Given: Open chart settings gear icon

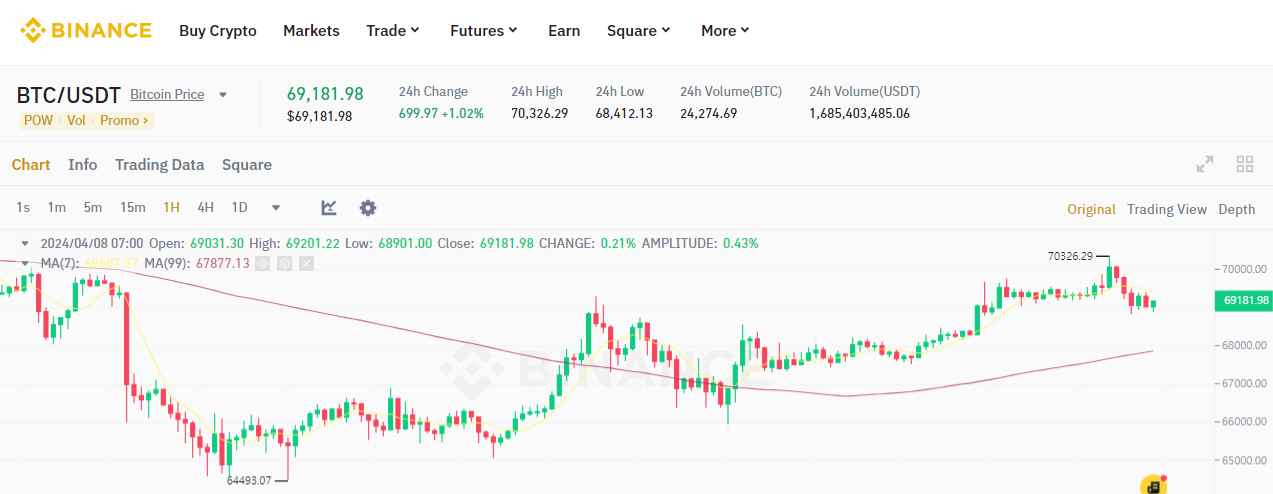Looking at the screenshot, I should point(368,208).
